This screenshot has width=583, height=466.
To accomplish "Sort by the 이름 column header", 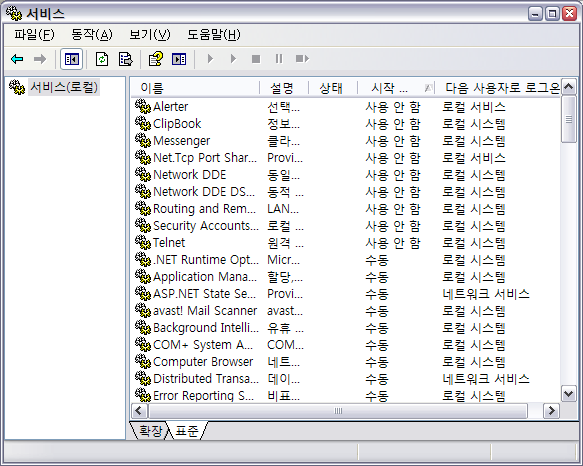I will tap(195, 88).
